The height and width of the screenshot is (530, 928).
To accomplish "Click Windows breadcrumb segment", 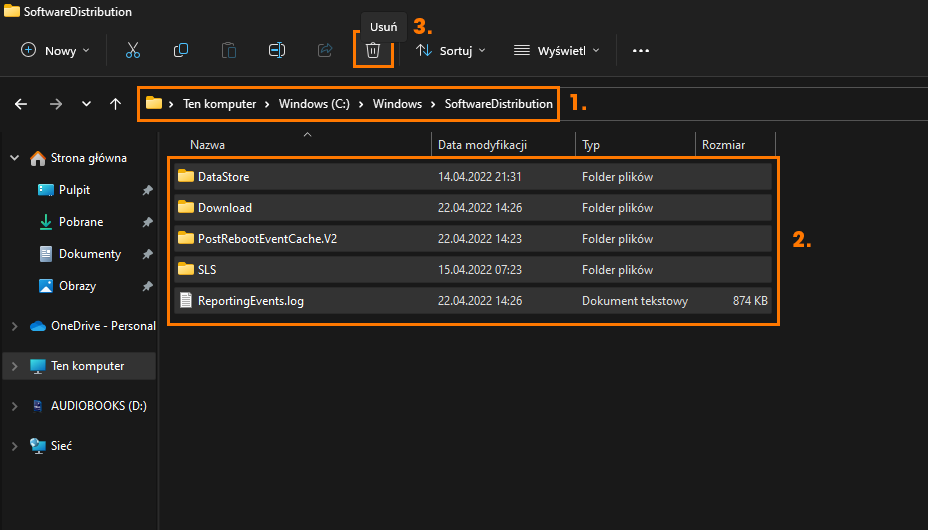I will tap(397, 104).
